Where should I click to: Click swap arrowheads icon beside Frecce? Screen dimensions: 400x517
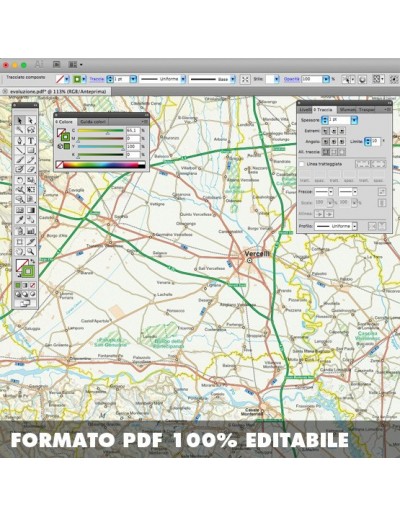coord(382,192)
